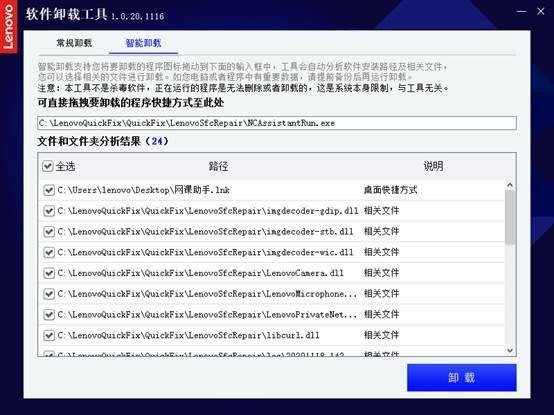Deselect the imgdecoder-wic.dll checkbox
554x415 pixels.
pos(48,252)
